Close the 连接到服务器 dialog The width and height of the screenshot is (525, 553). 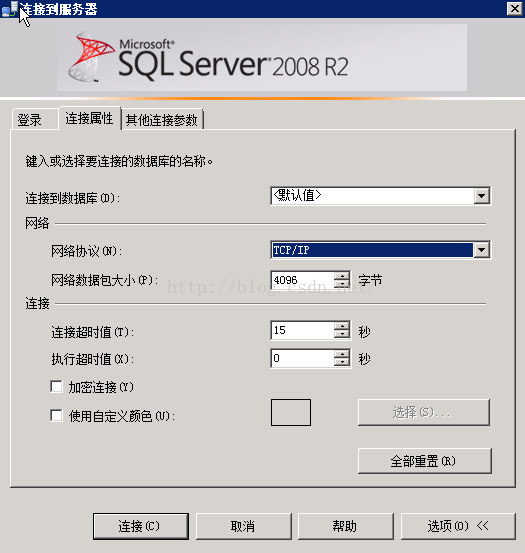[x=515, y=8]
